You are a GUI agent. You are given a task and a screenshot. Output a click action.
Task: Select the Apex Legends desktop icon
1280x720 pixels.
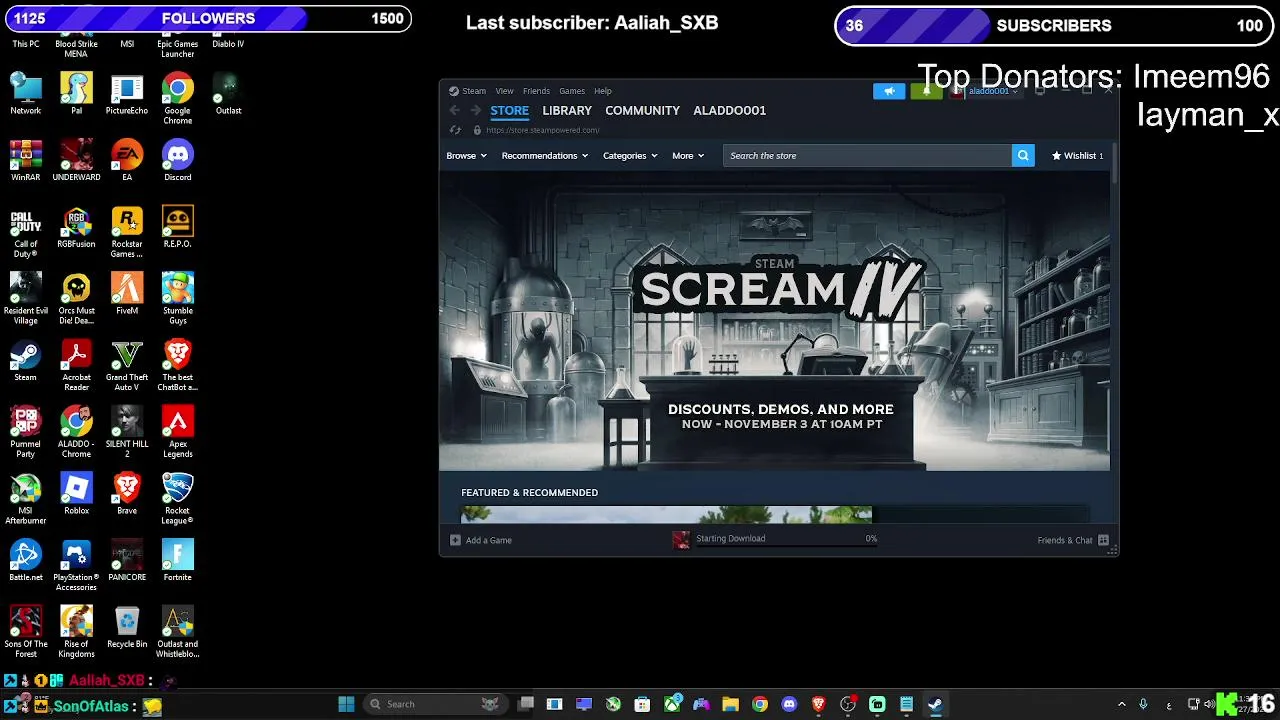(178, 433)
